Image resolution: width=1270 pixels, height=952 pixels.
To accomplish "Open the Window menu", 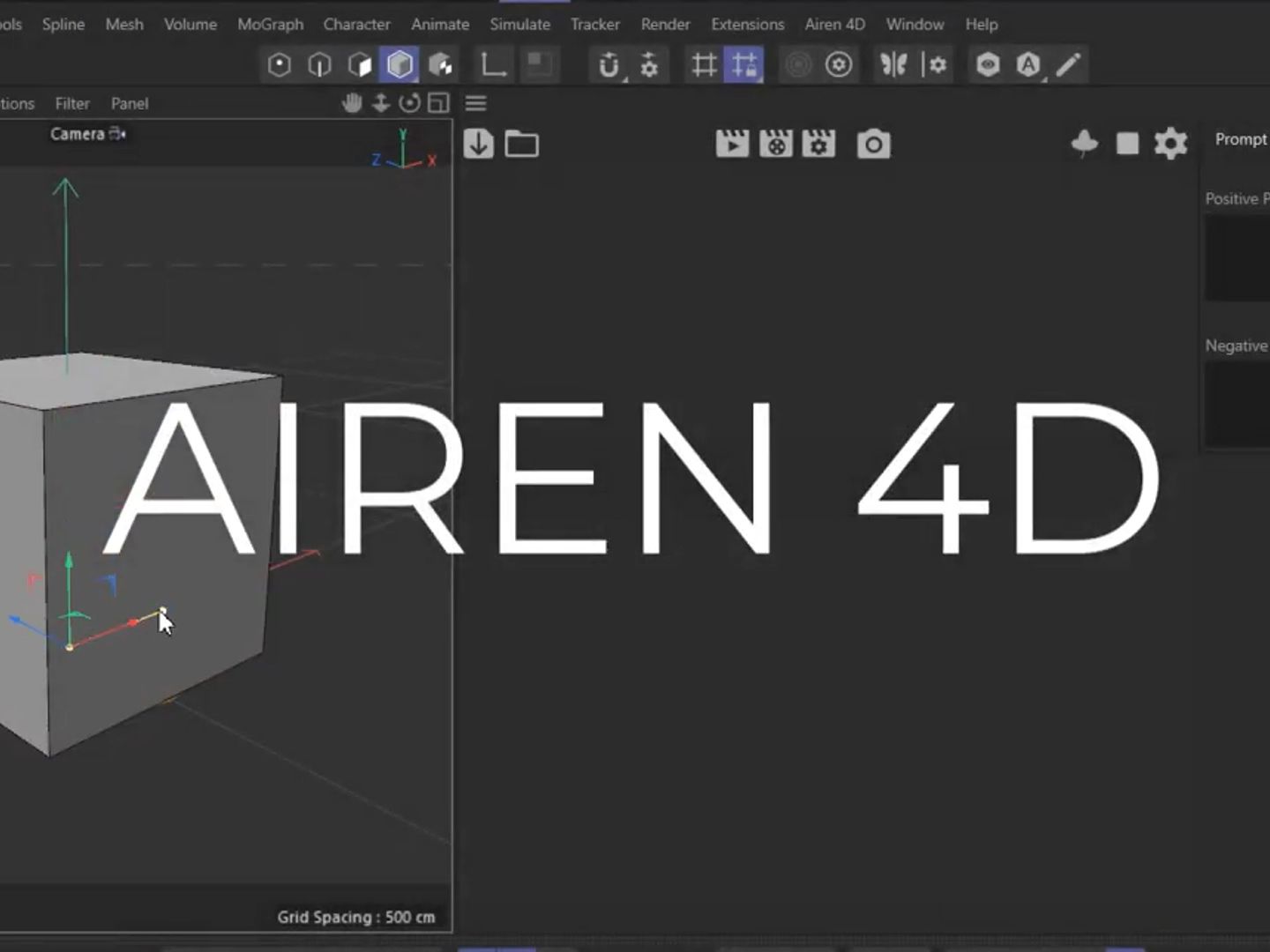I will pos(915,25).
